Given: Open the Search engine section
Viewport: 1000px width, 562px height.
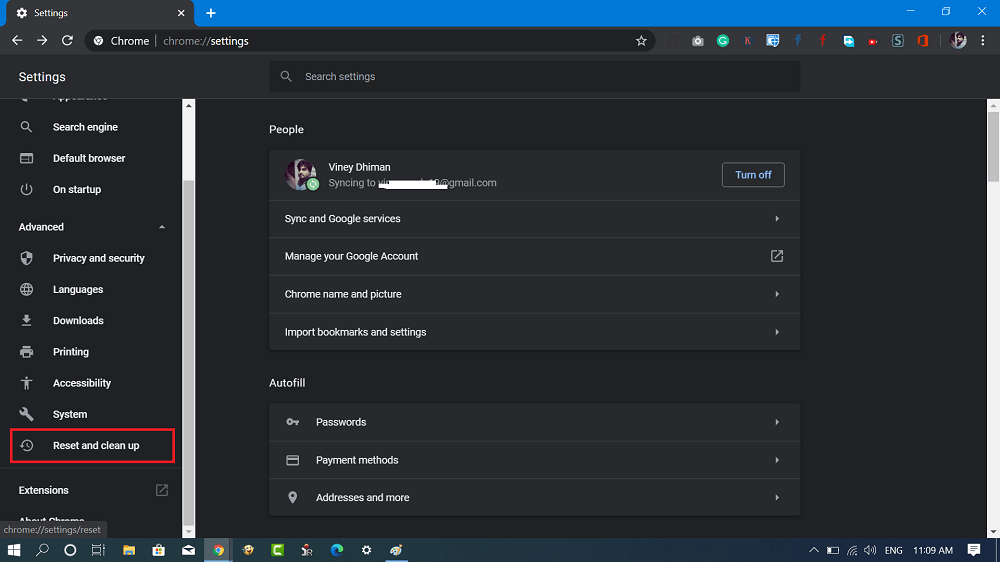Looking at the screenshot, I should 85,127.
